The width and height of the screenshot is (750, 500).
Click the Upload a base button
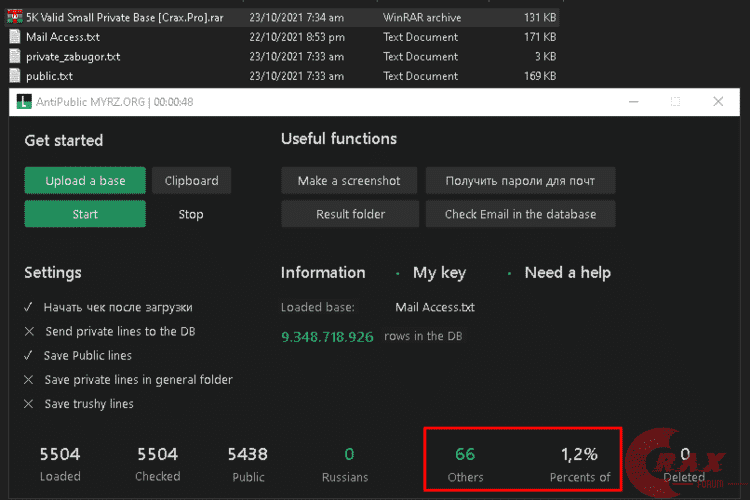pyautogui.click(x=85, y=181)
